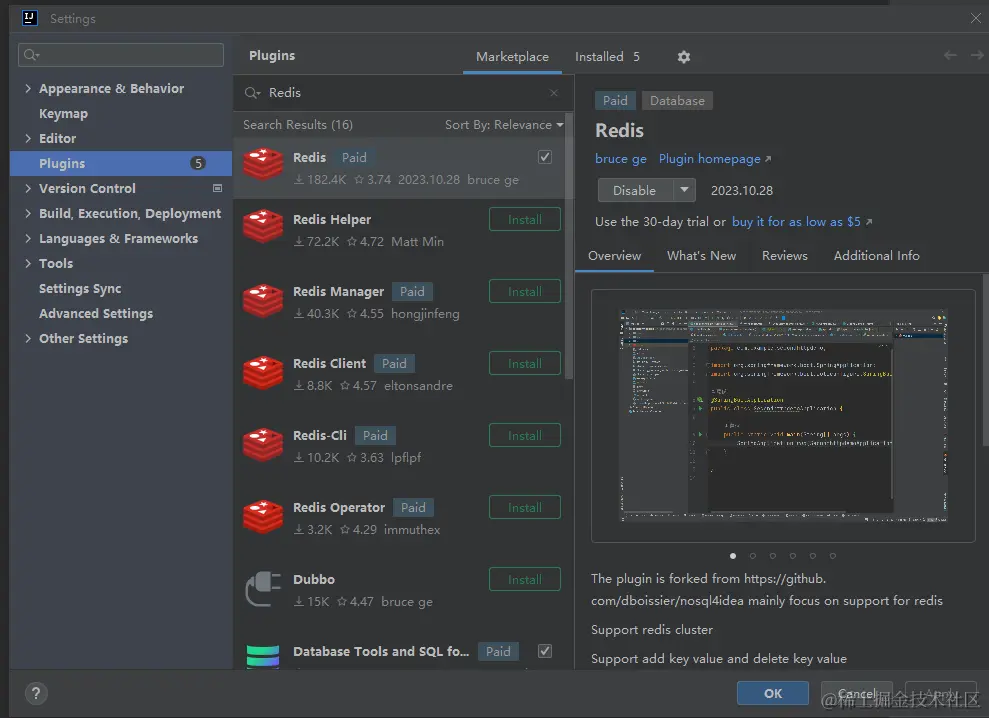The width and height of the screenshot is (989, 718).
Task: Click the Disable plugin button
Action: 635,190
